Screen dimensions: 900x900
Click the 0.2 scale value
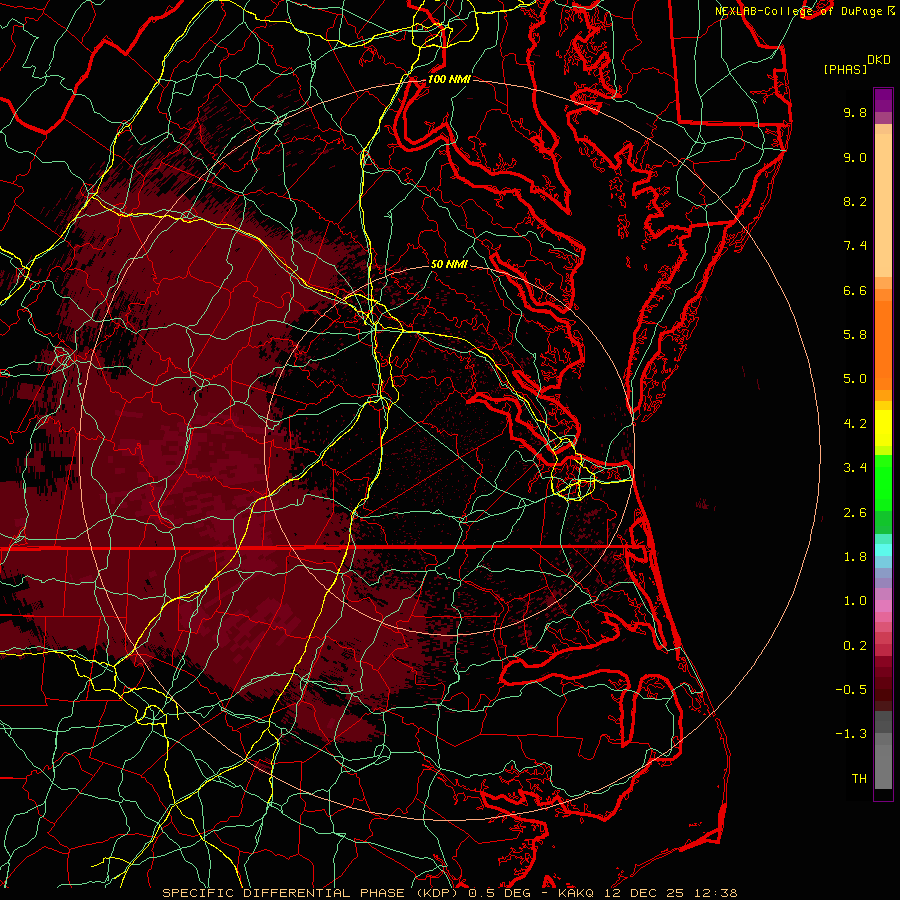(x=855, y=646)
